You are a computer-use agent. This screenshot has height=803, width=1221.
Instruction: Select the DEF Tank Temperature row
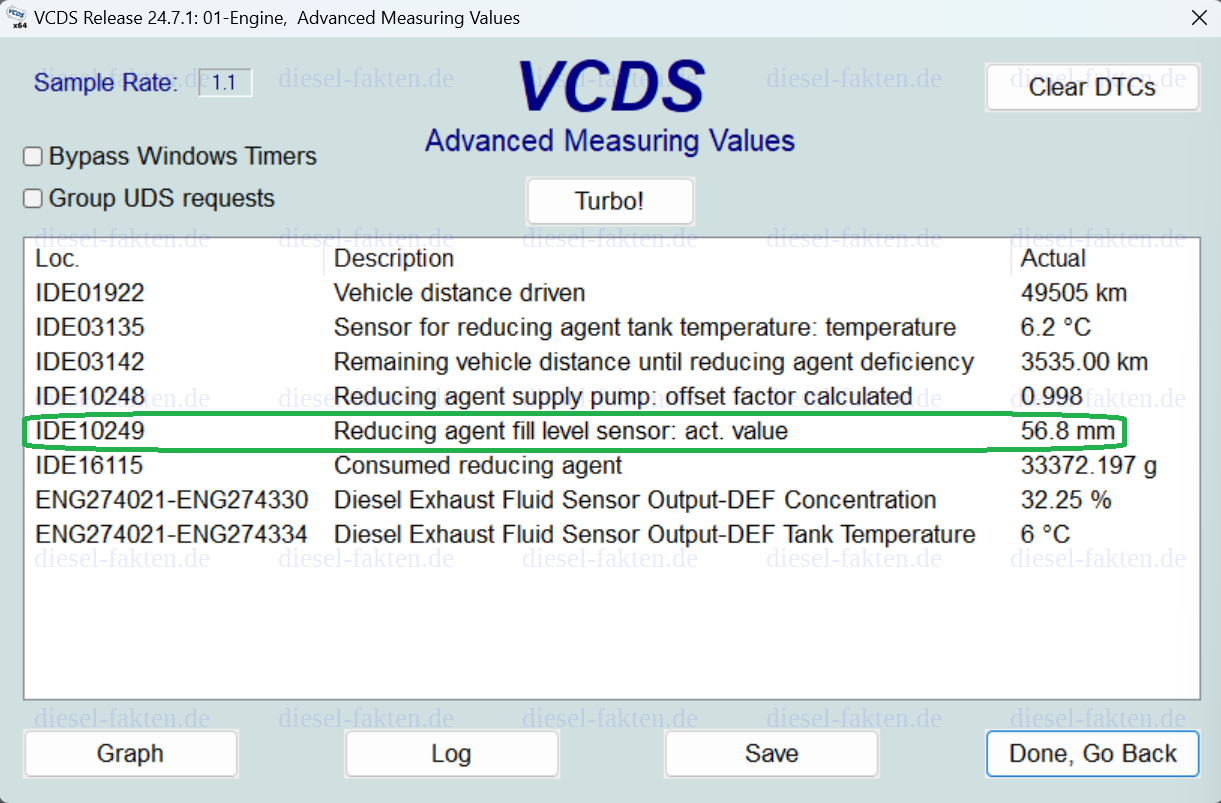point(611,535)
